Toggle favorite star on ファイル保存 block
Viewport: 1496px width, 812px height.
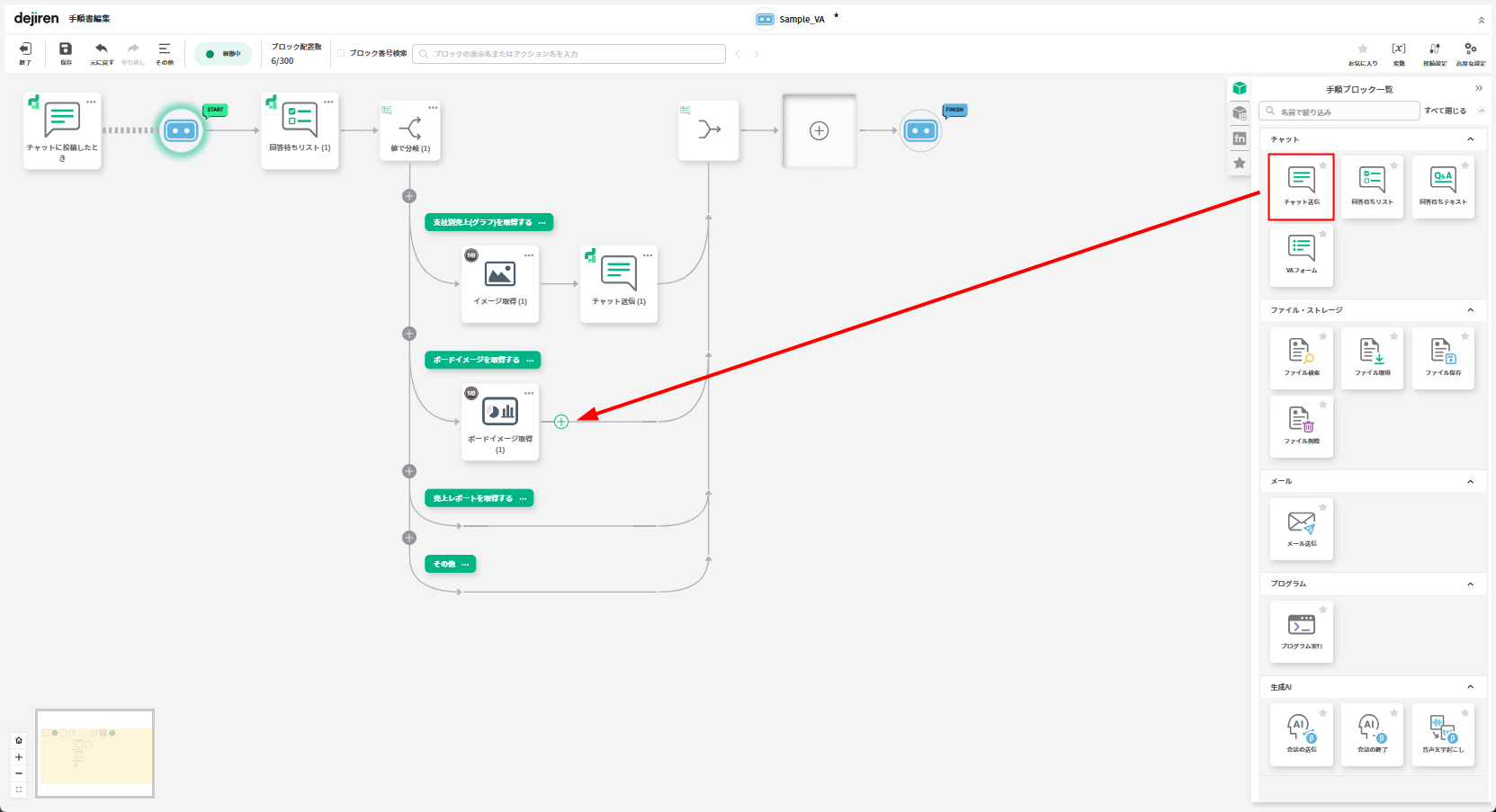(x=1465, y=336)
